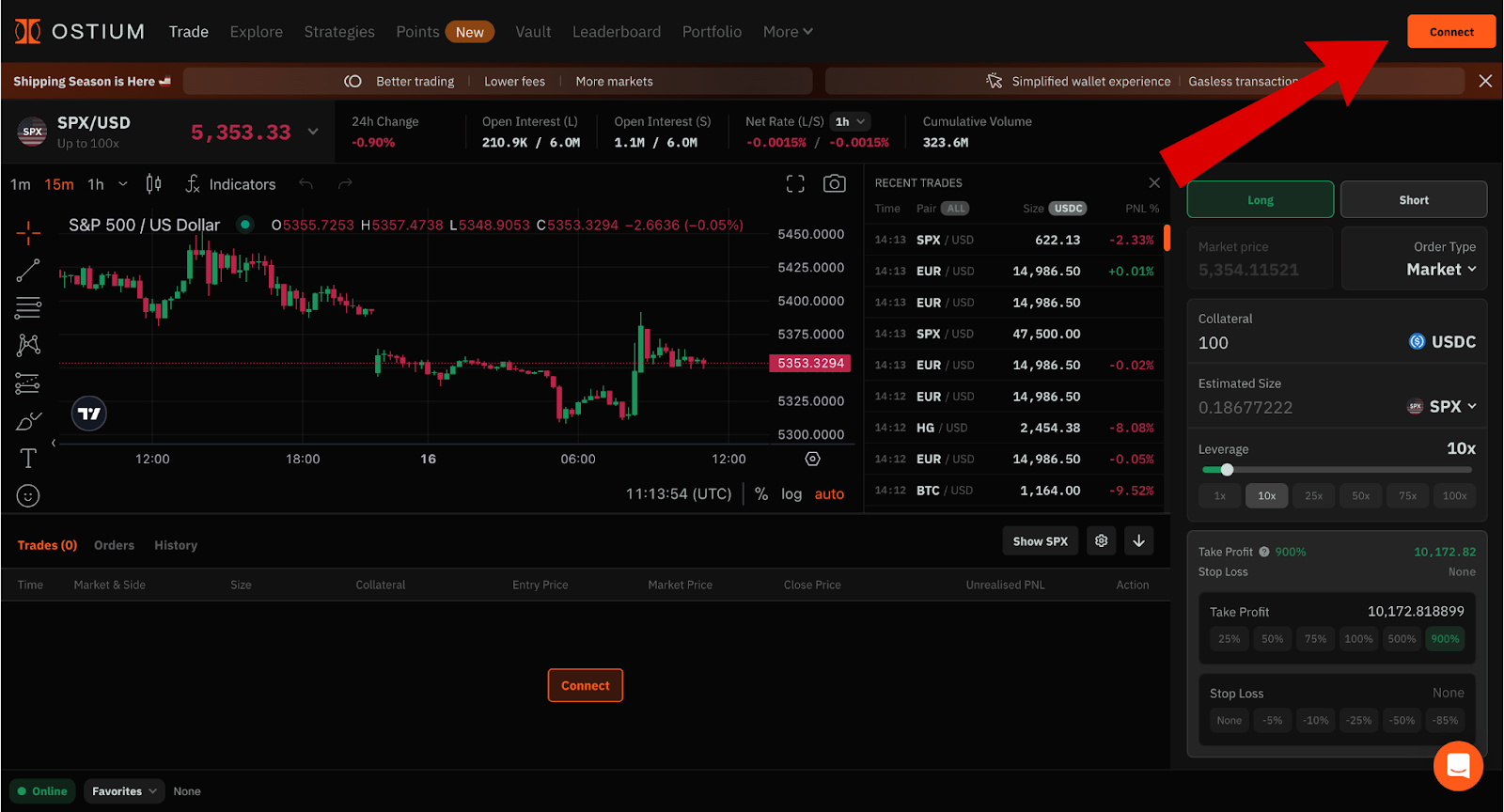
Task: Select the 15m timeframe
Action: coord(59,184)
